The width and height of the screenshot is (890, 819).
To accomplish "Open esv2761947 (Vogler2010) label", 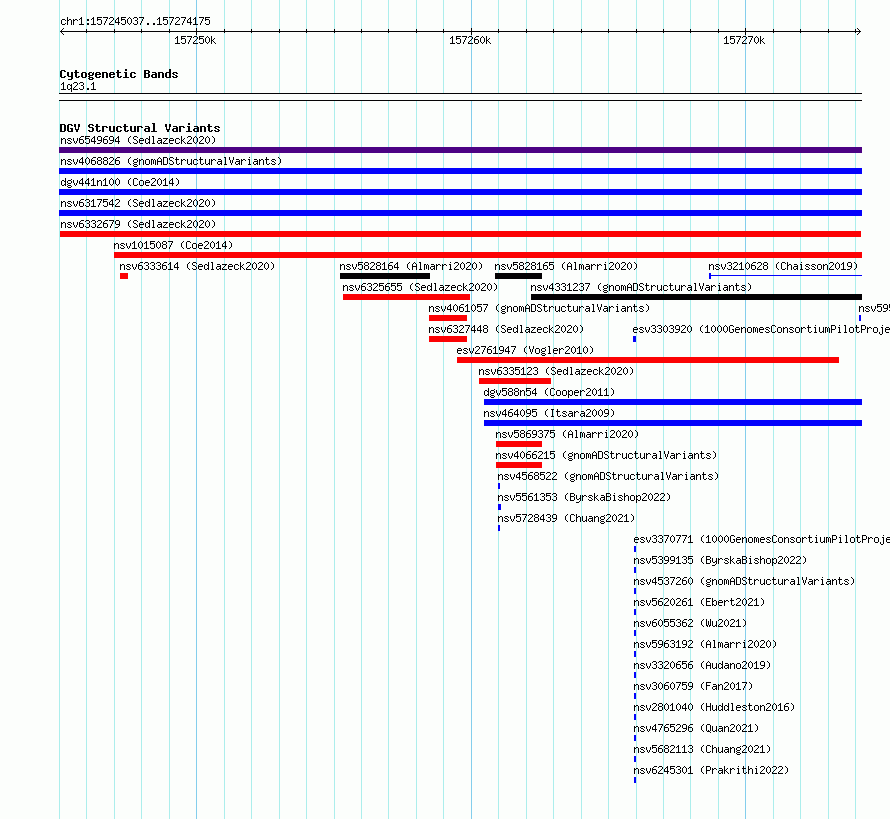I will [x=525, y=350].
